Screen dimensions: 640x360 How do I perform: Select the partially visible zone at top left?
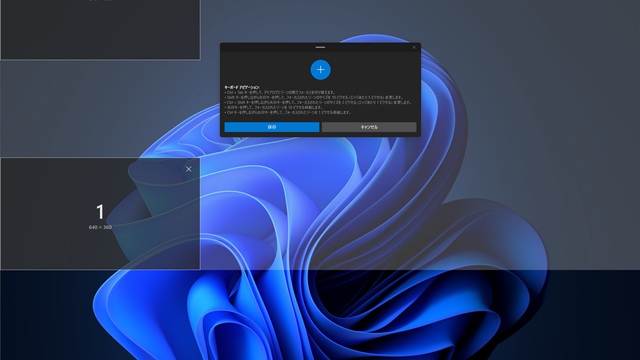[100, 29]
